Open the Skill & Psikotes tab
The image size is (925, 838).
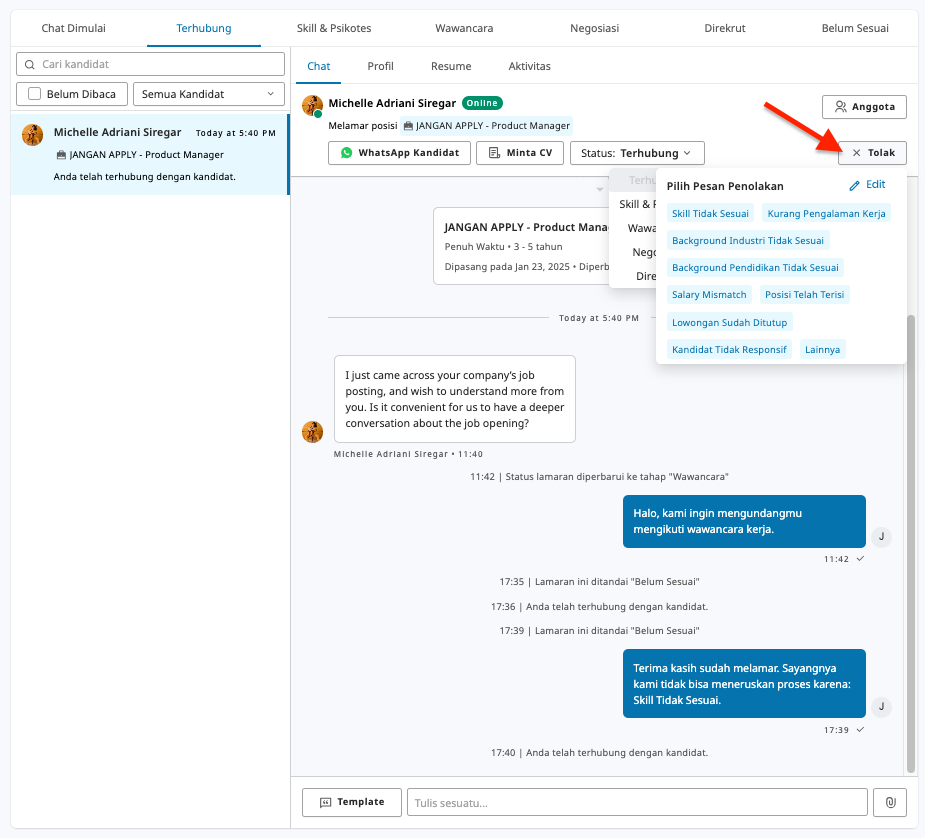pyautogui.click(x=334, y=28)
